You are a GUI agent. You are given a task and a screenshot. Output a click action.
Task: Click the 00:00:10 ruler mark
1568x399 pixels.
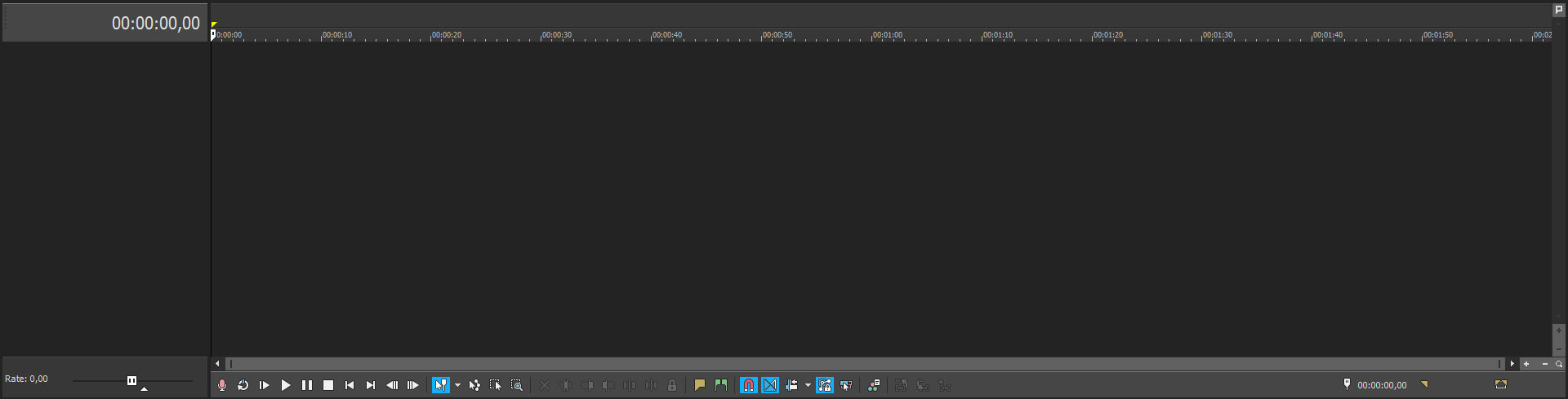336,35
